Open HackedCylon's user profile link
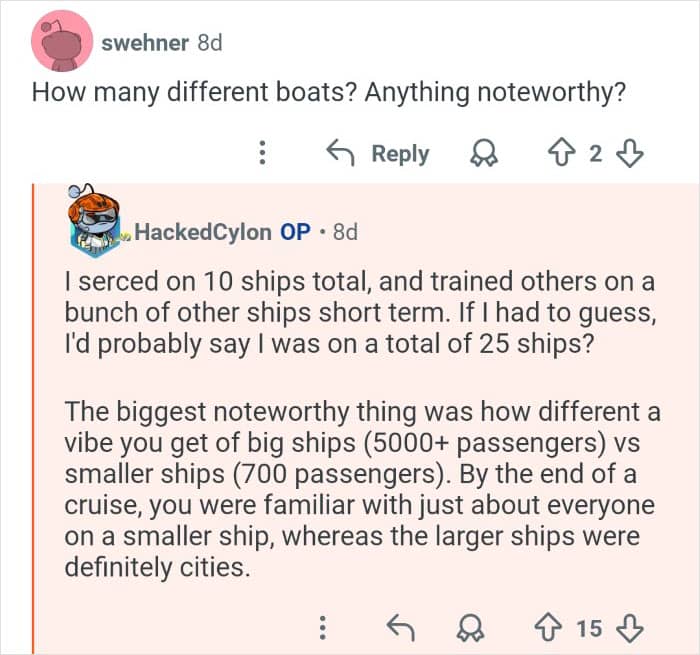The image size is (700, 655). click(x=202, y=232)
